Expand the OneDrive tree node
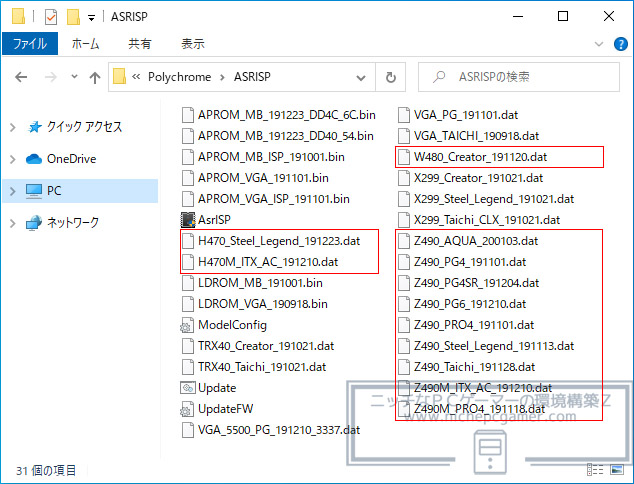This screenshot has height=484, width=634. coord(13,159)
